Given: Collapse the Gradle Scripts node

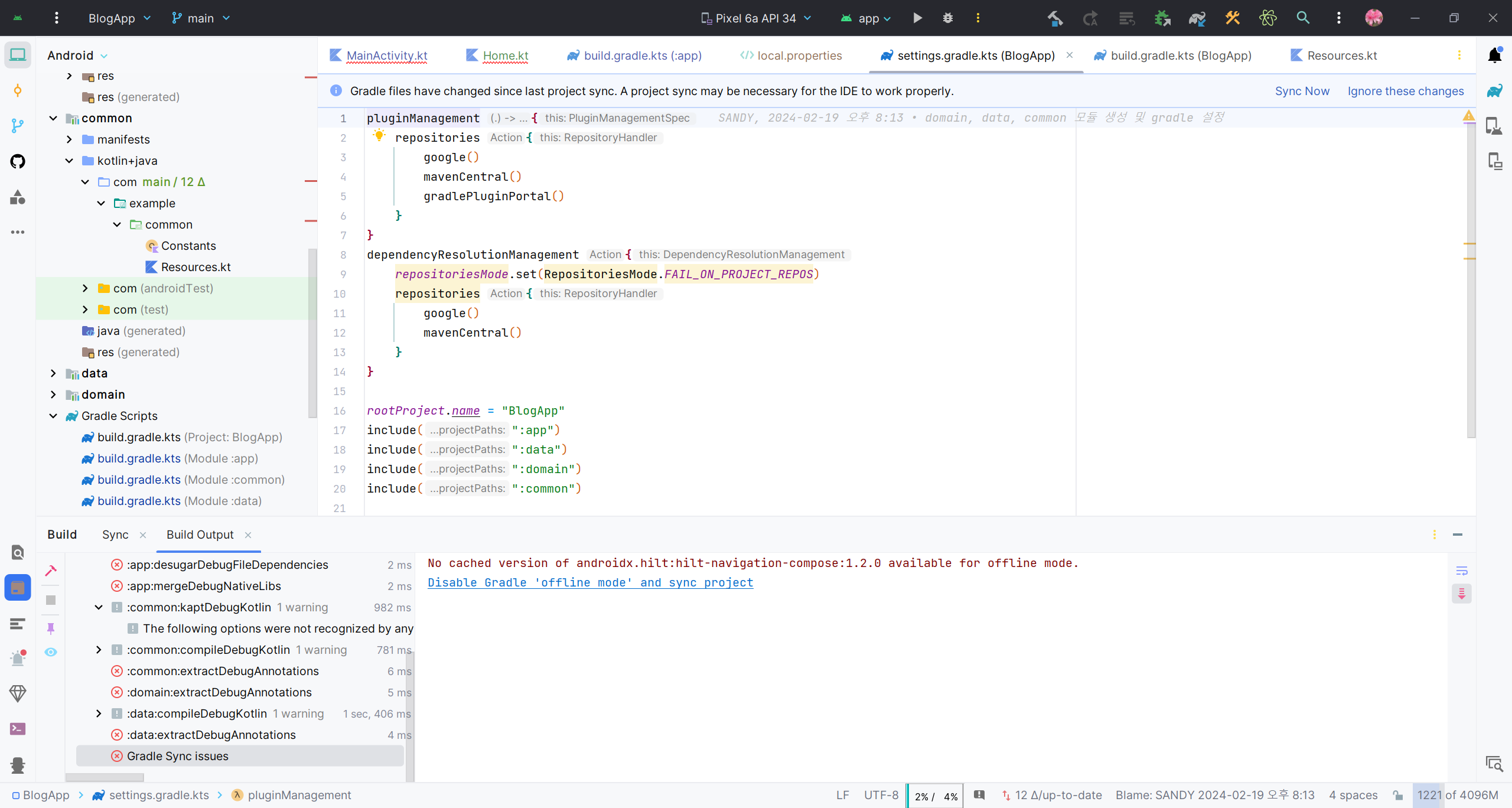Looking at the screenshot, I should pyautogui.click(x=53, y=416).
